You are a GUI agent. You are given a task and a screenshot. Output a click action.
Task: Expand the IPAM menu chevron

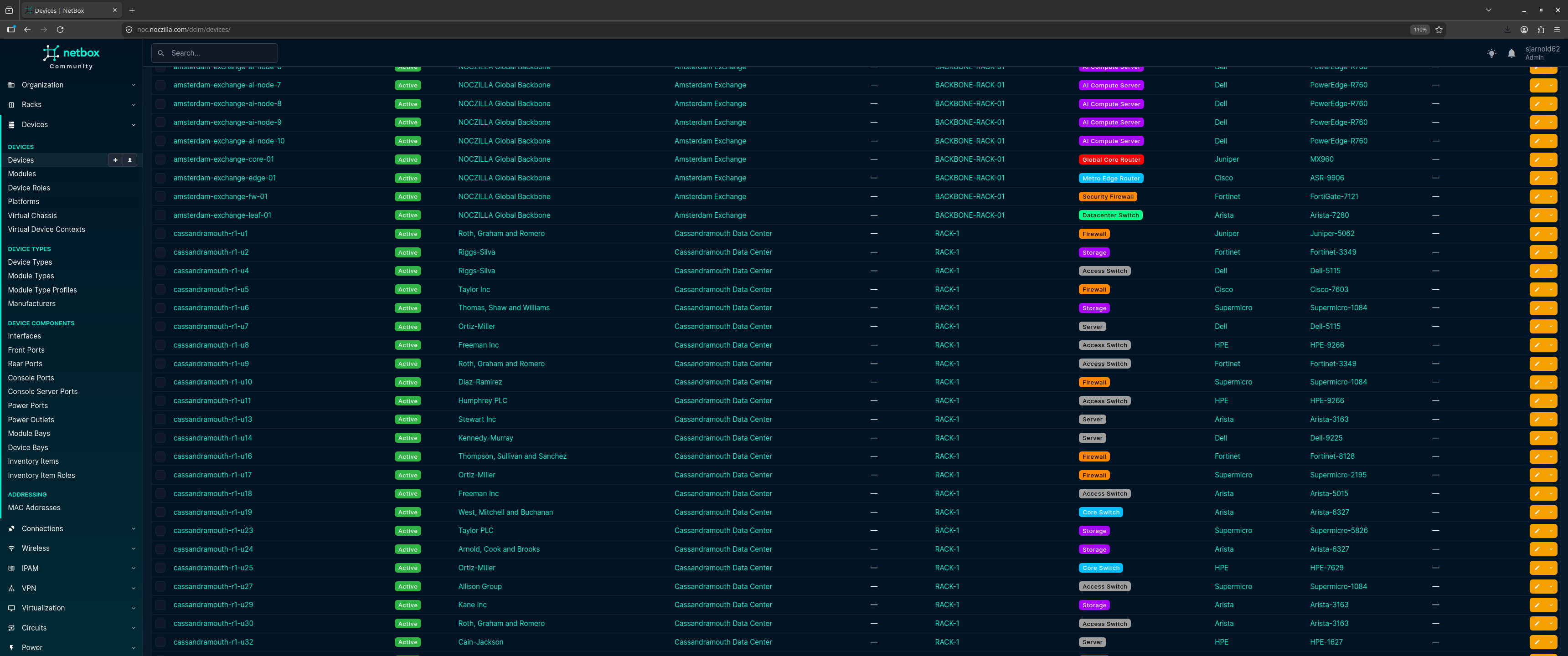[x=133, y=569]
